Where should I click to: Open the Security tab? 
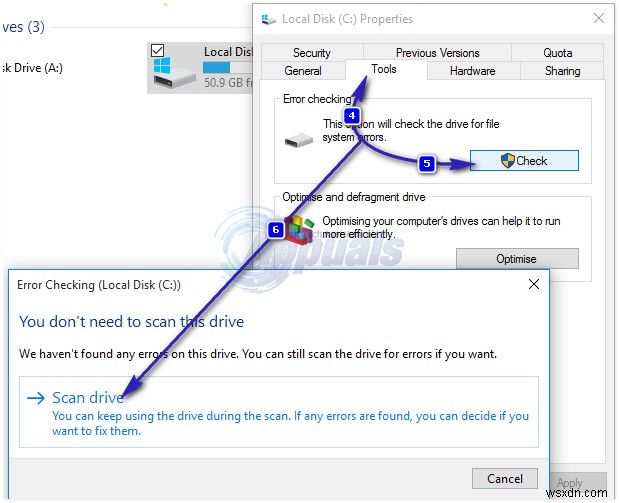(x=312, y=53)
